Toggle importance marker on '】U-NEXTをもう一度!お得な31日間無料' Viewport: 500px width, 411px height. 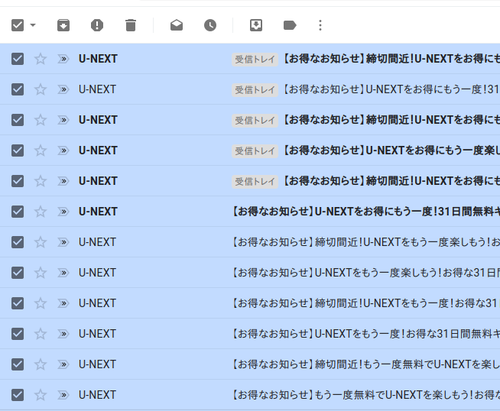(63, 334)
